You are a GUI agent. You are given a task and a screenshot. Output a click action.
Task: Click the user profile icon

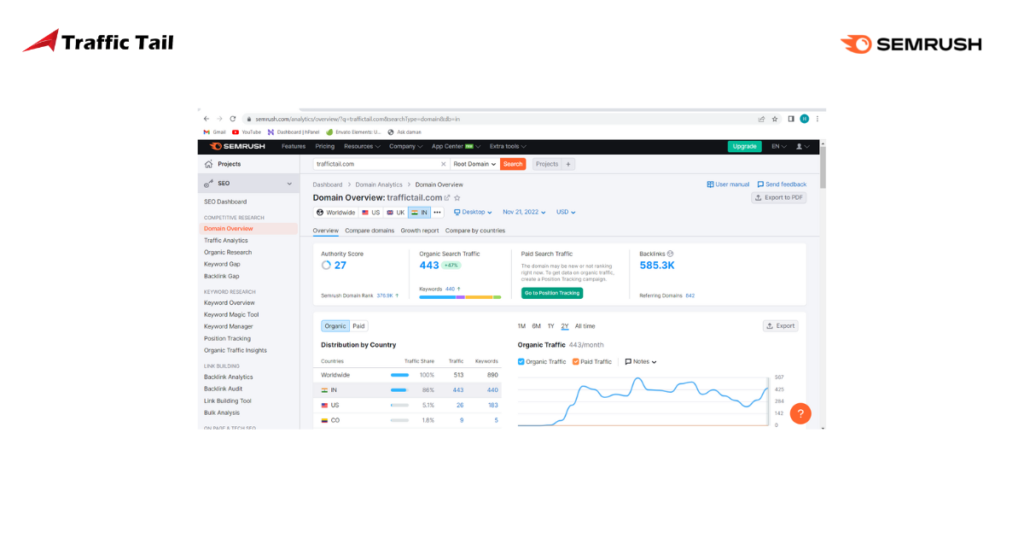pos(803,146)
